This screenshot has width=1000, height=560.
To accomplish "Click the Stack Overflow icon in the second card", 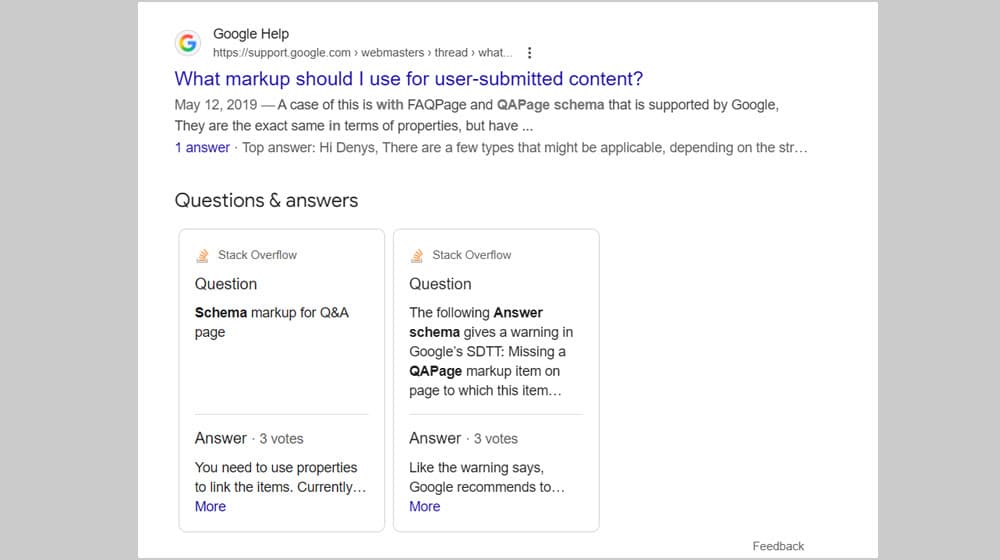I will click(x=417, y=255).
